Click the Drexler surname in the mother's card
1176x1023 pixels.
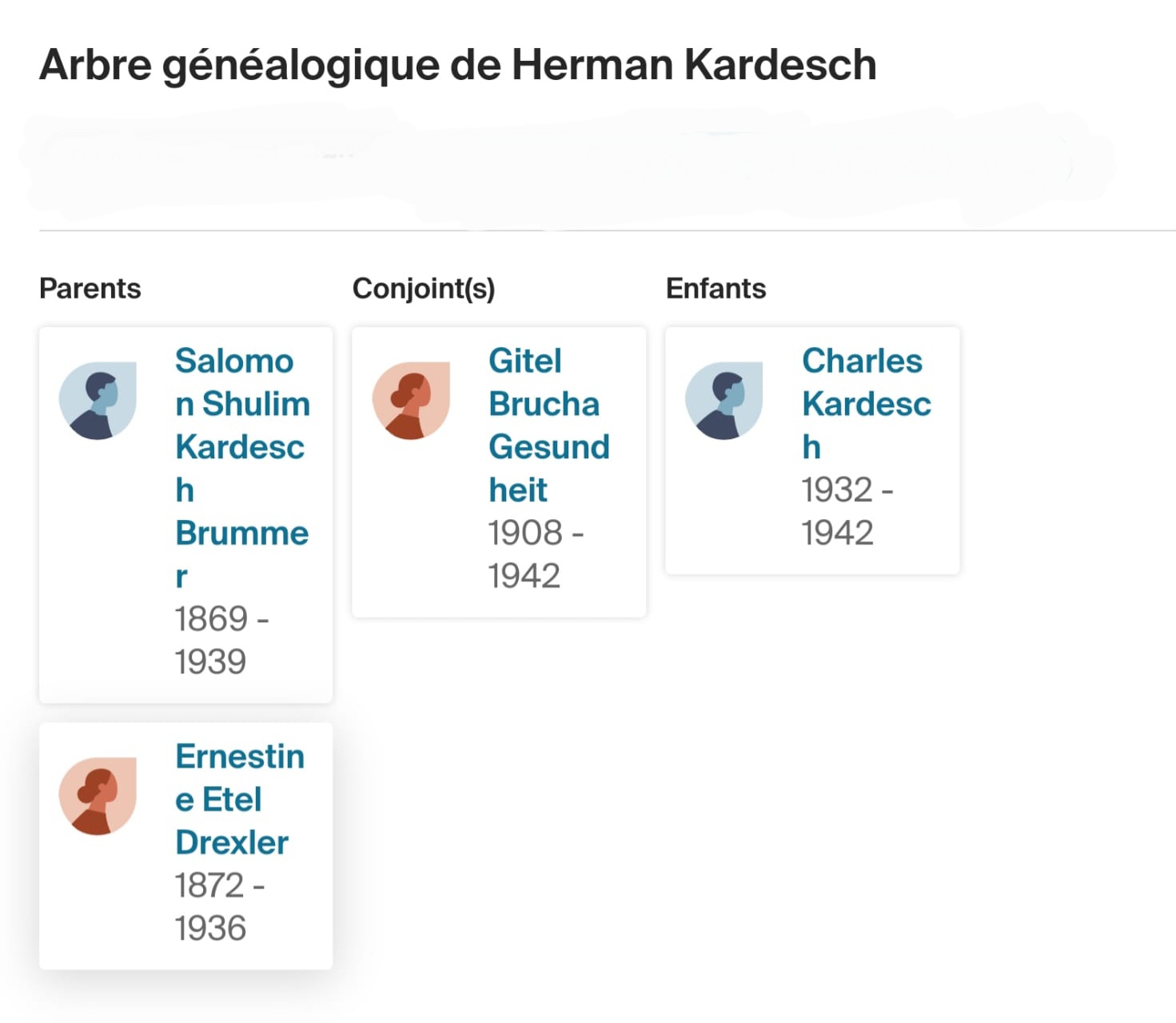(x=232, y=842)
